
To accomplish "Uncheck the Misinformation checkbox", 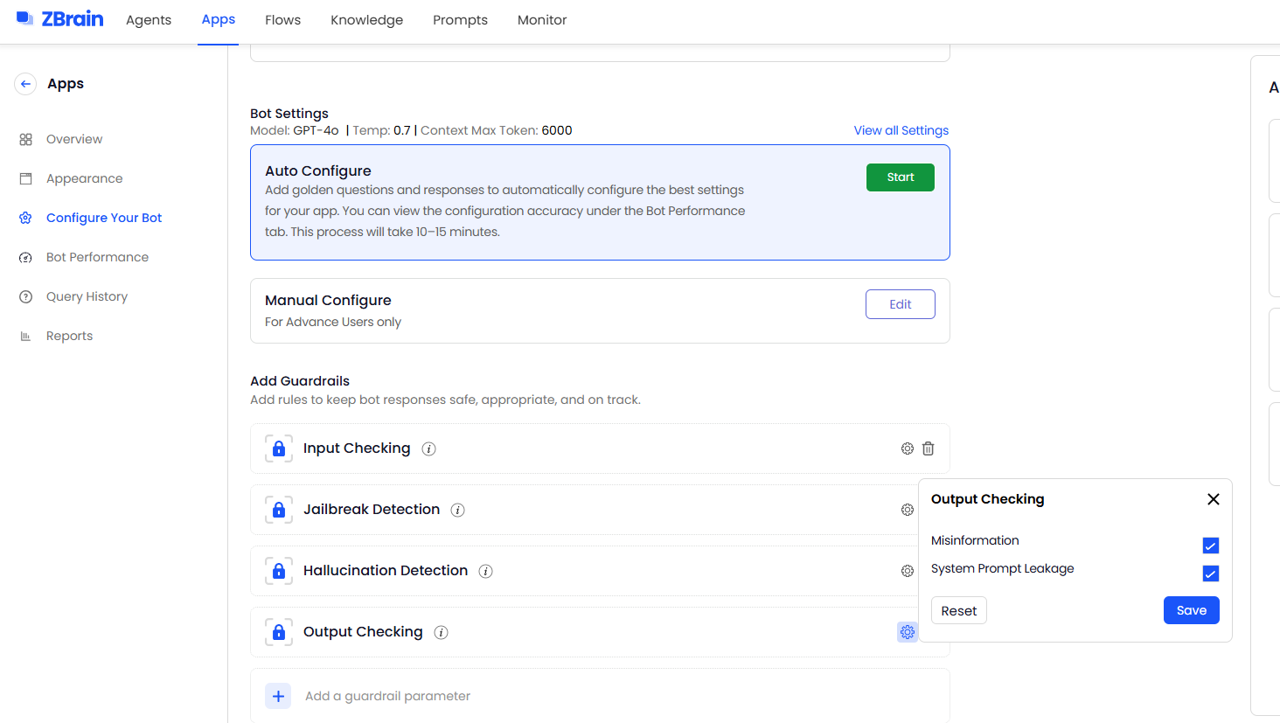I will 1210,546.
